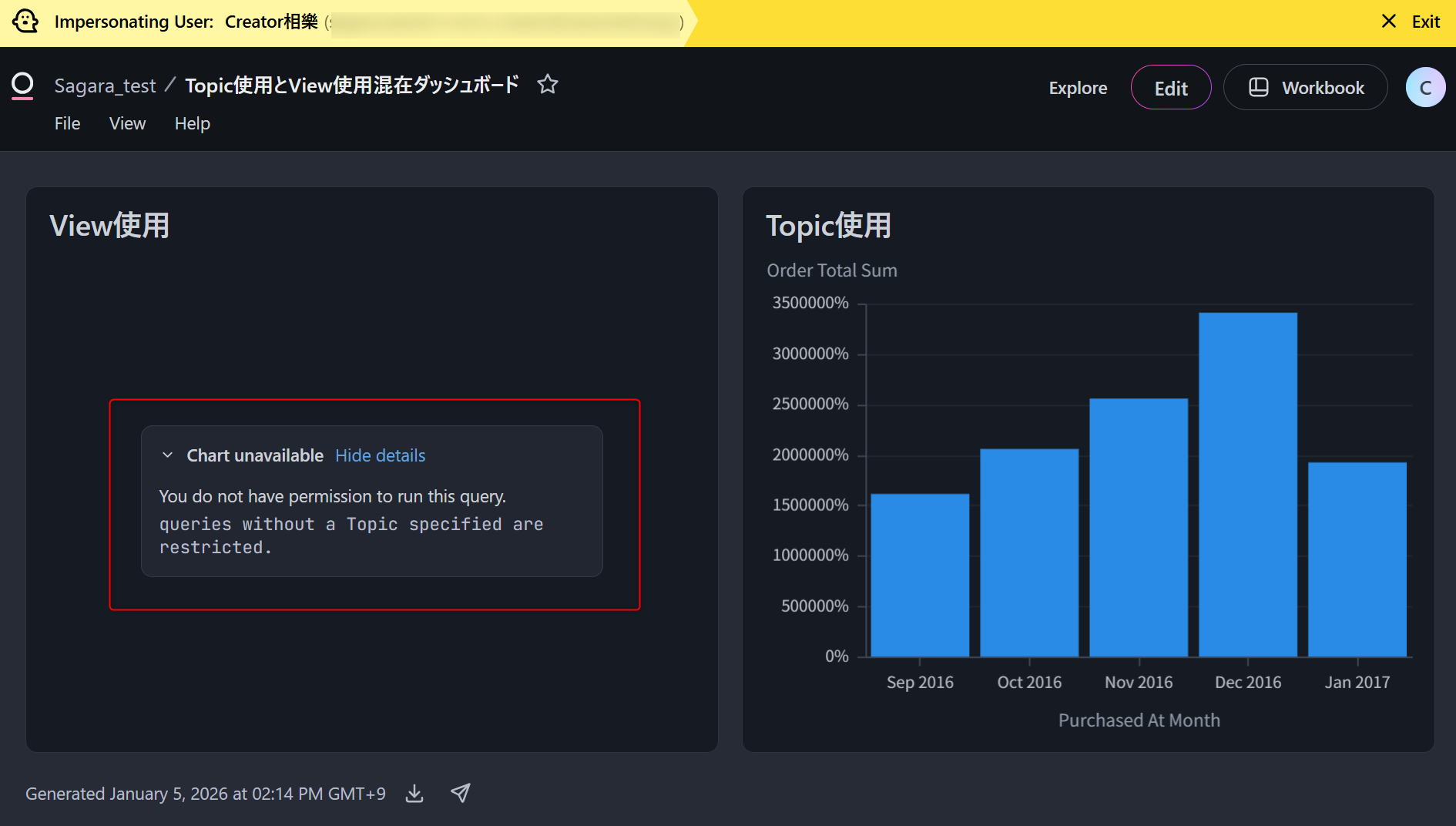Click the Dec 2016 x-axis label
This screenshot has width=1456, height=826.
(1248, 682)
